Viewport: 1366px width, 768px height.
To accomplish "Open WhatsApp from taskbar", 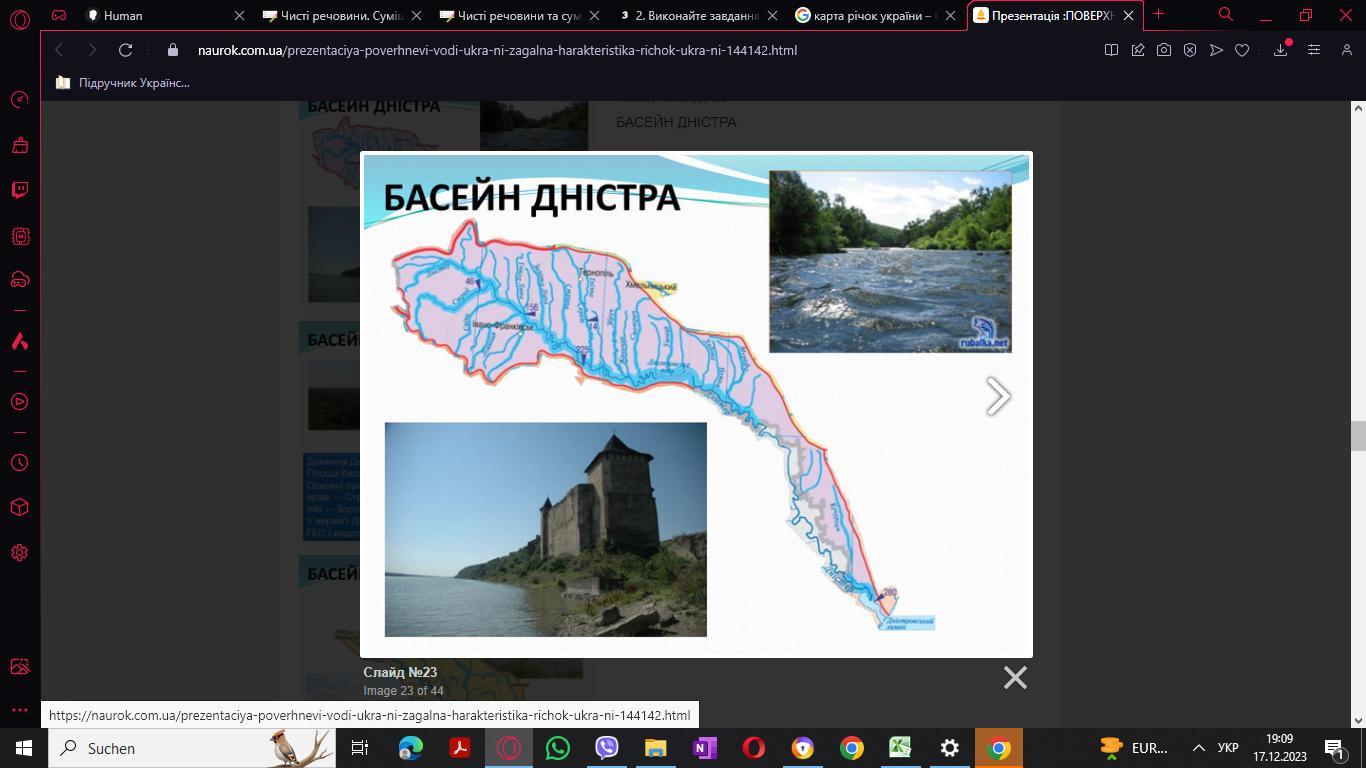I will click(558, 748).
